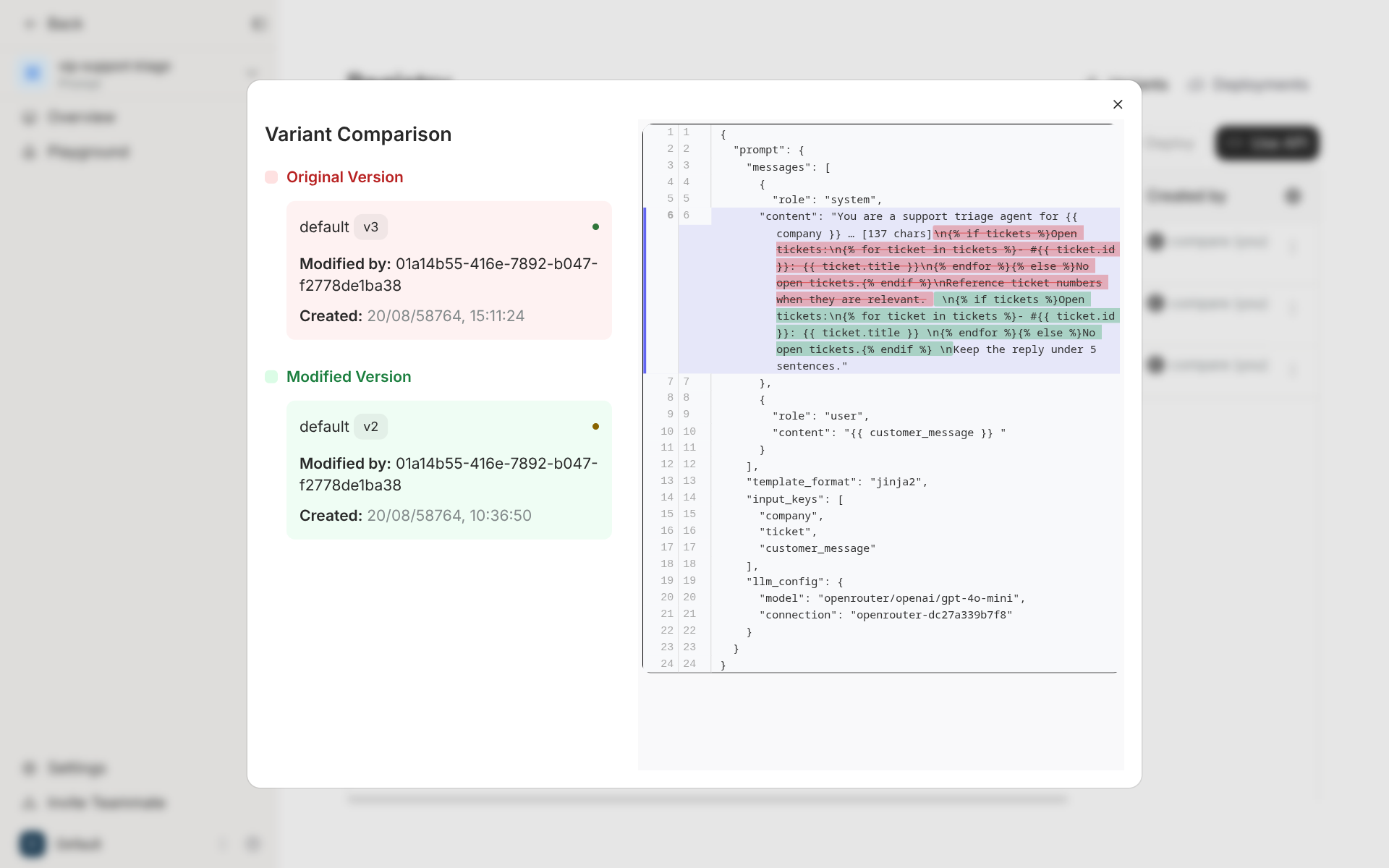The image size is (1389, 868).
Task: Click the "role": "system" diff line
Action: click(x=827, y=200)
